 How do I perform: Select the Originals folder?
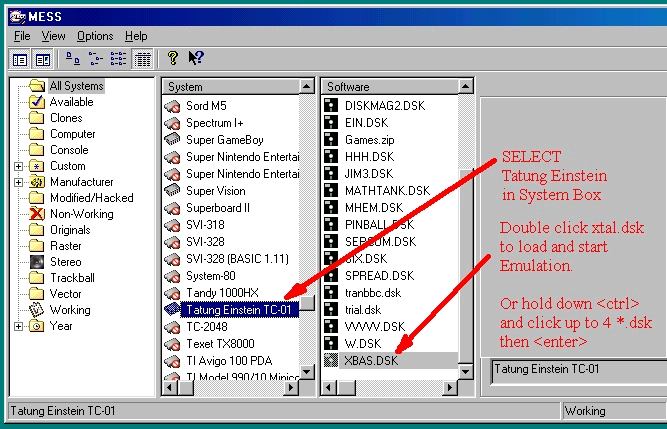(70, 230)
